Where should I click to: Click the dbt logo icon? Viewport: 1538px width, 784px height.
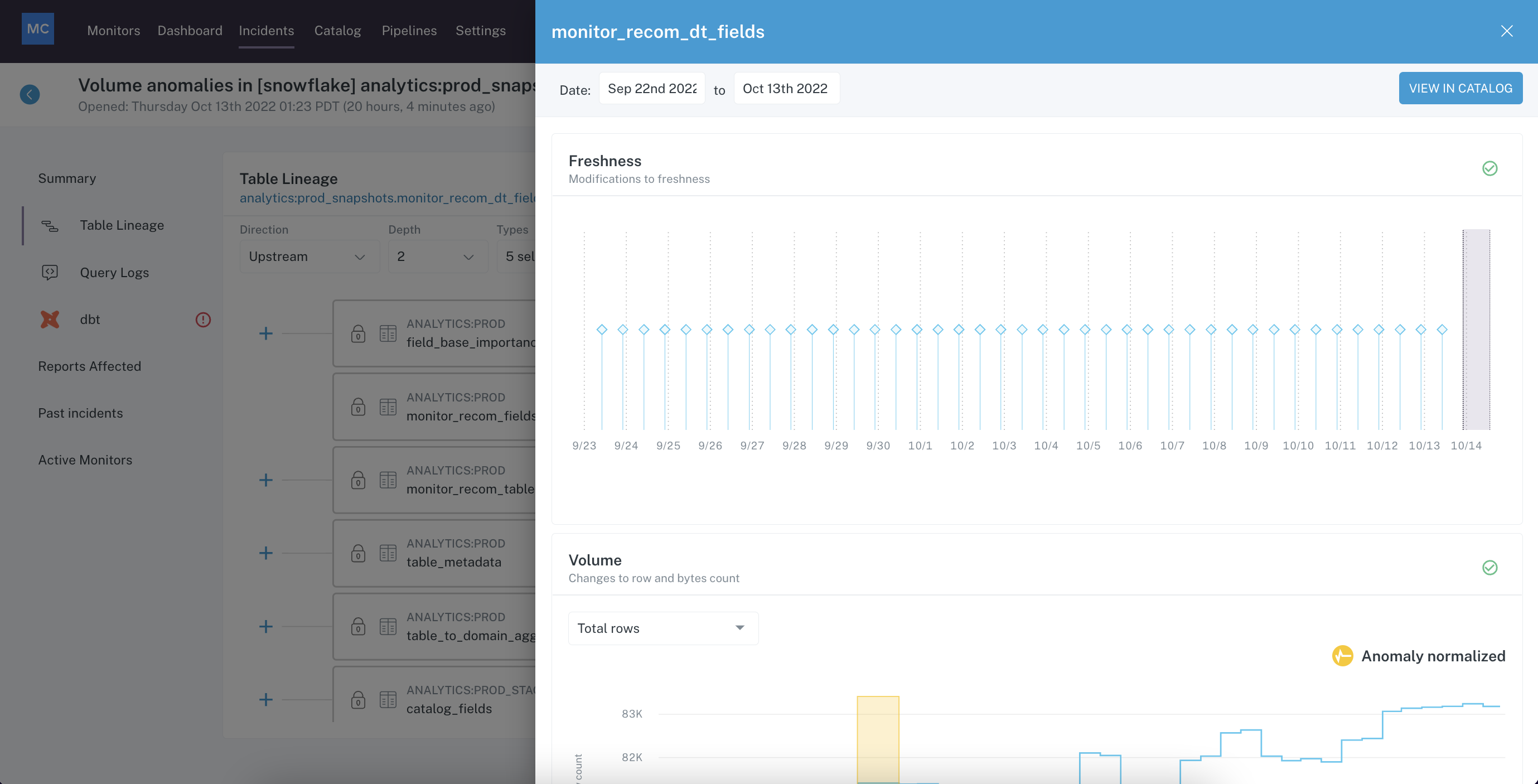tap(50, 320)
